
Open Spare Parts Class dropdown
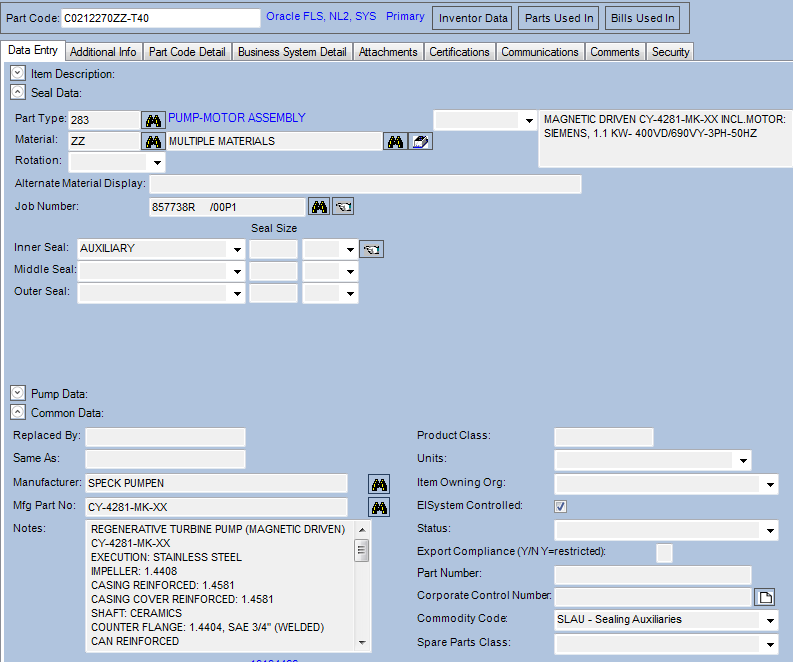[x=770, y=644]
